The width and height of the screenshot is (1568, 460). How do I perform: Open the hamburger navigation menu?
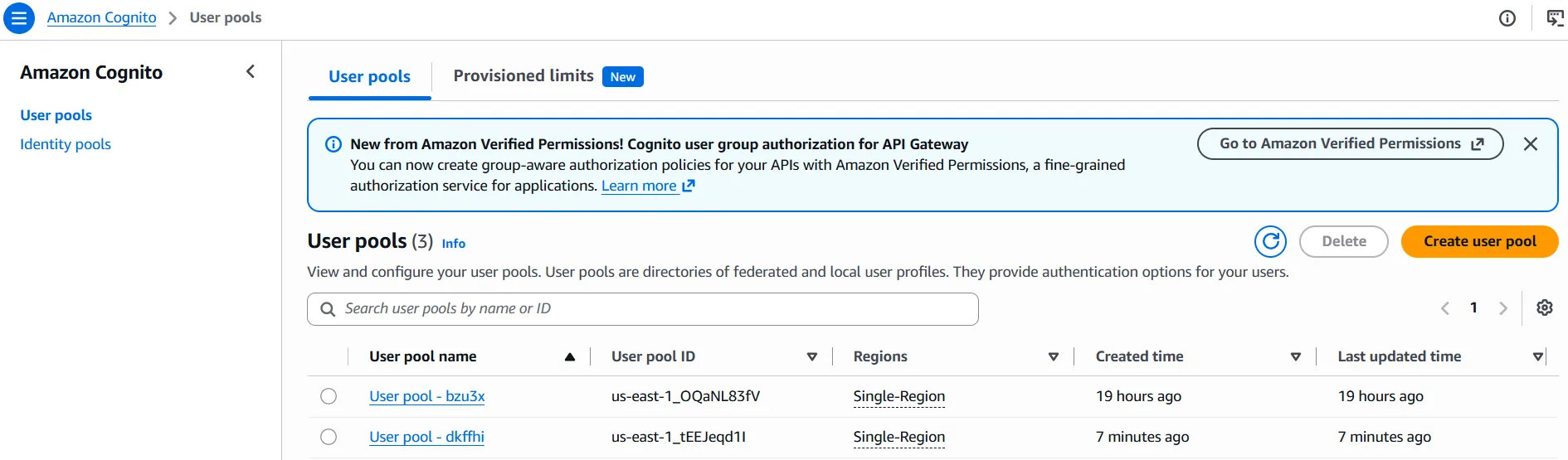tap(18, 17)
